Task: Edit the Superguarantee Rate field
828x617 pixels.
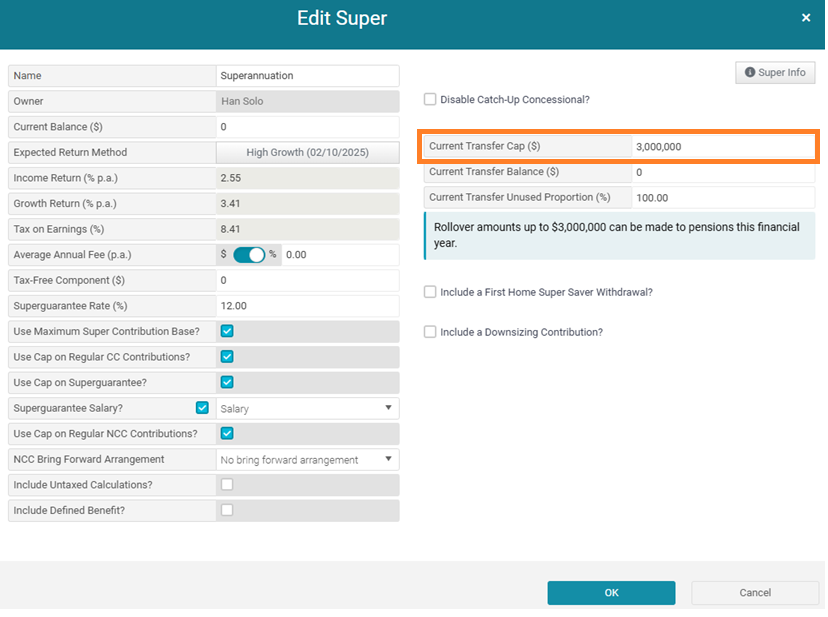Action: tap(307, 306)
